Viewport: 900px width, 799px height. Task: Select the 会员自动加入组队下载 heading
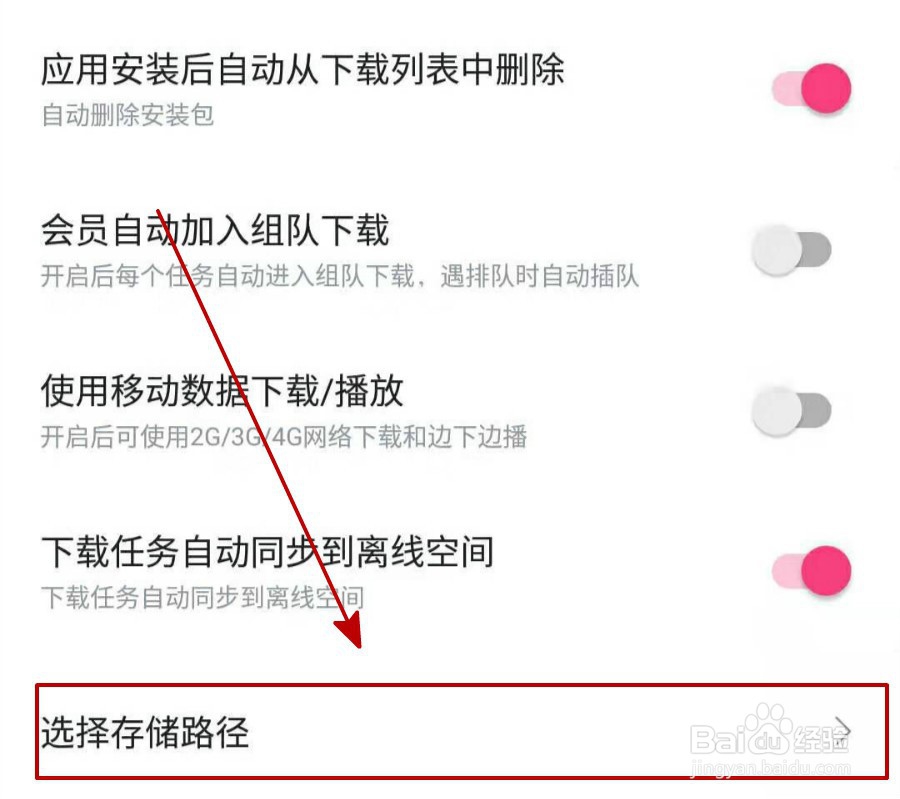215,230
